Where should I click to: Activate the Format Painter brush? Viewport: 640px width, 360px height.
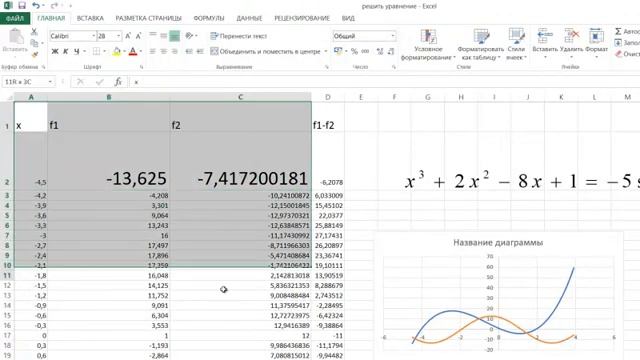click(34, 54)
